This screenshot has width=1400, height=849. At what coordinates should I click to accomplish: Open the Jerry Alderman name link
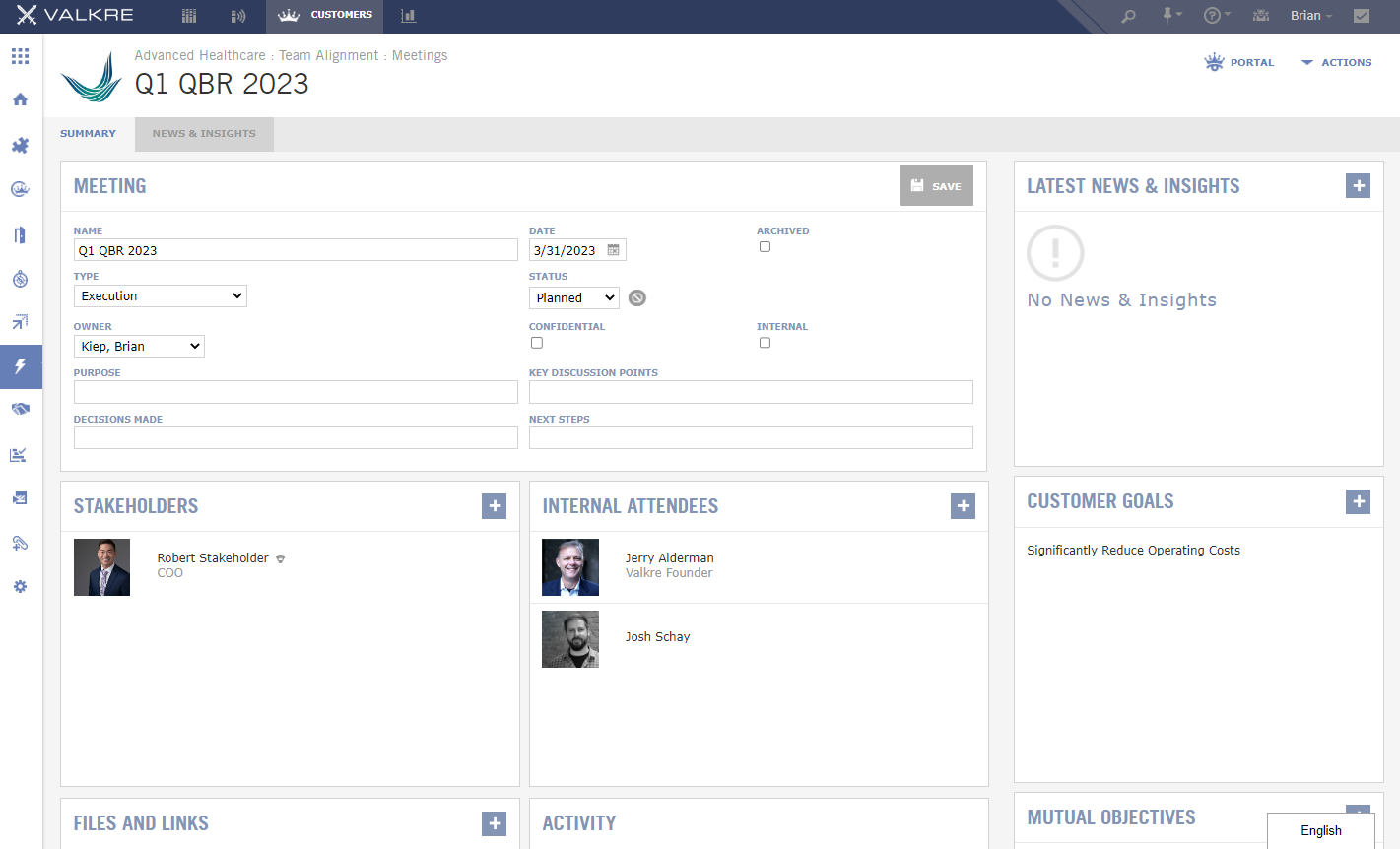click(x=670, y=557)
